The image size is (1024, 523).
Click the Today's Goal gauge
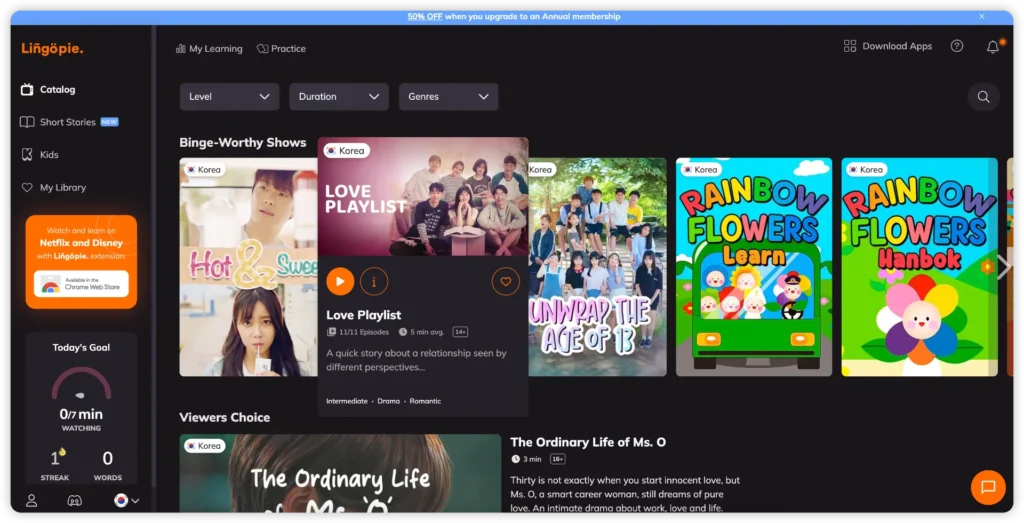point(82,384)
